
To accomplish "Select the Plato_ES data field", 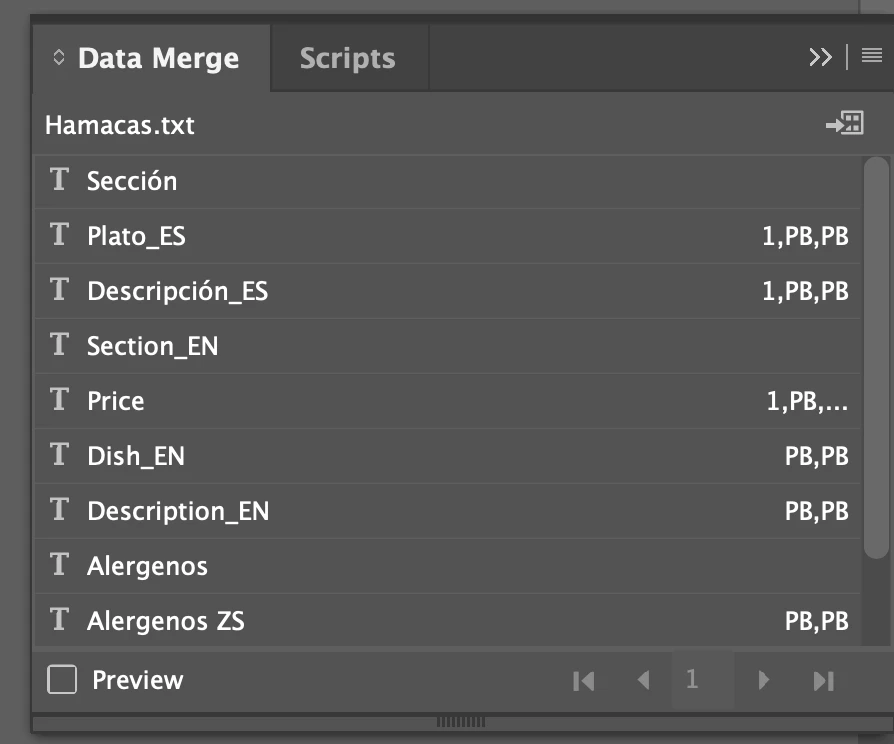I will click(x=448, y=236).
